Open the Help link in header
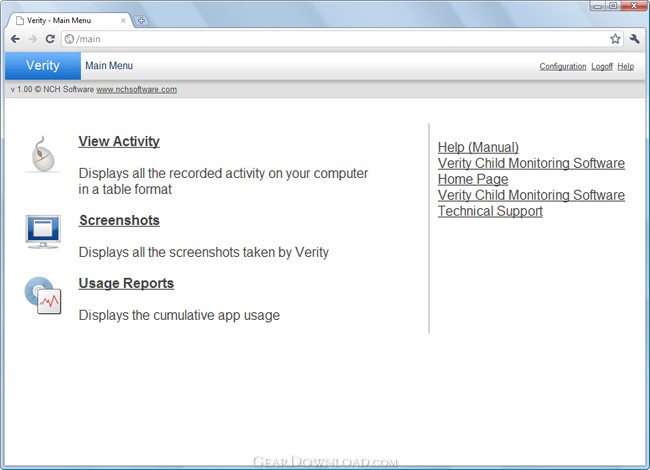Viewport: 650px width, 470px height. (625, 66)
